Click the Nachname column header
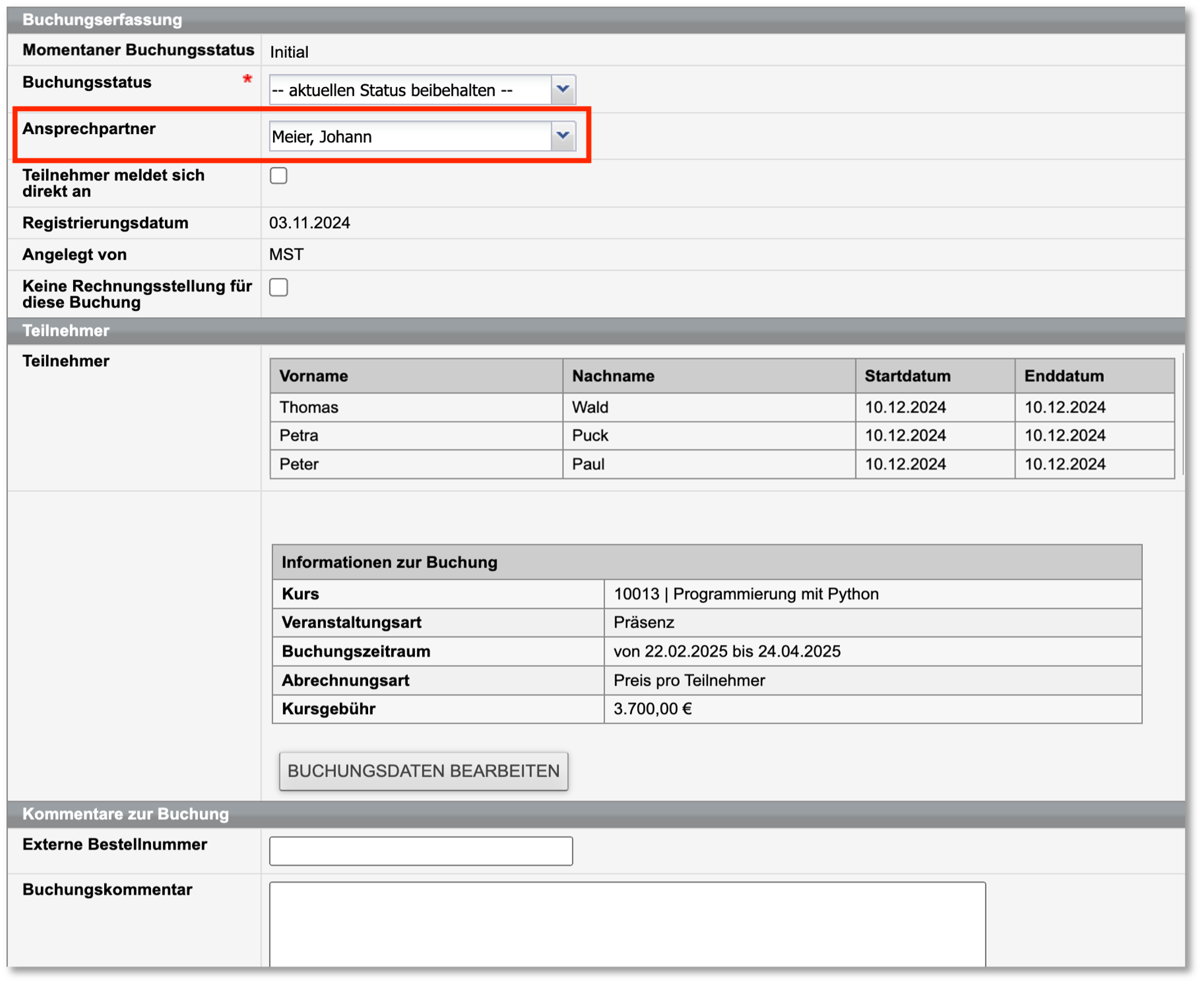This screenshot has width=1204, height=987. [x=613, y=376]
